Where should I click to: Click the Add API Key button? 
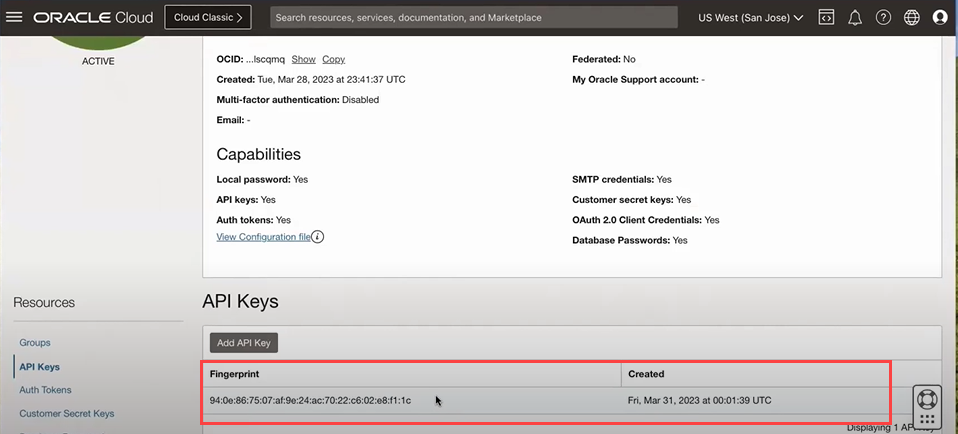tap(244, 343)
